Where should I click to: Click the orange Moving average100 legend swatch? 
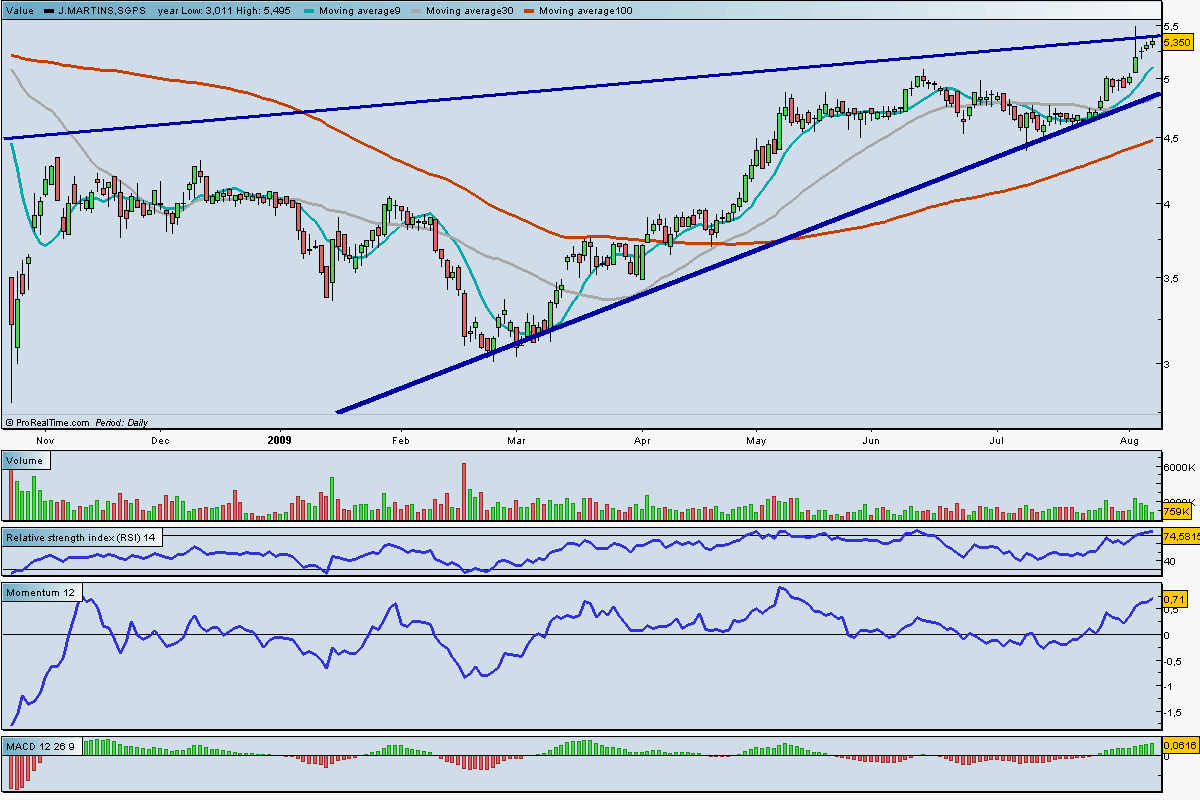pos(528,10)
